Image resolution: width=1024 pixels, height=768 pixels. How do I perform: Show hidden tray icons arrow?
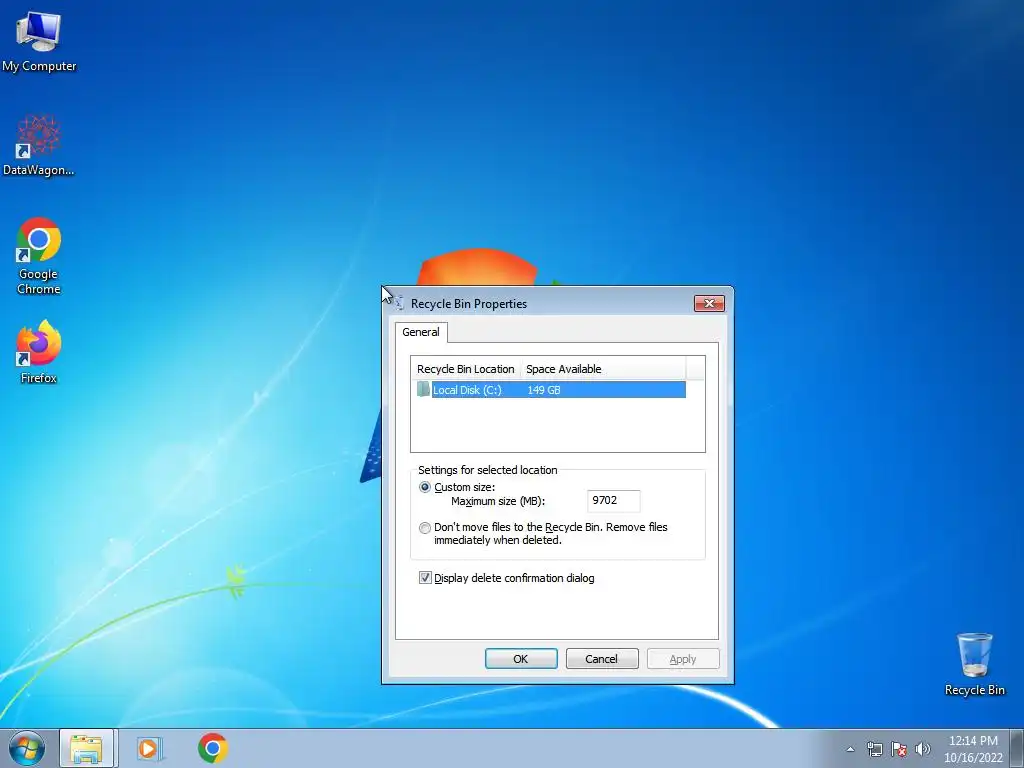pyautogui.click(x=850, y=749)
